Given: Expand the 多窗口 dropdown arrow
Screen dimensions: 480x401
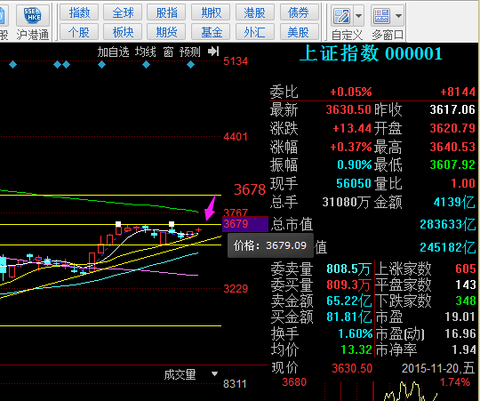Looking at the screenshot, I should pos(398,16).
